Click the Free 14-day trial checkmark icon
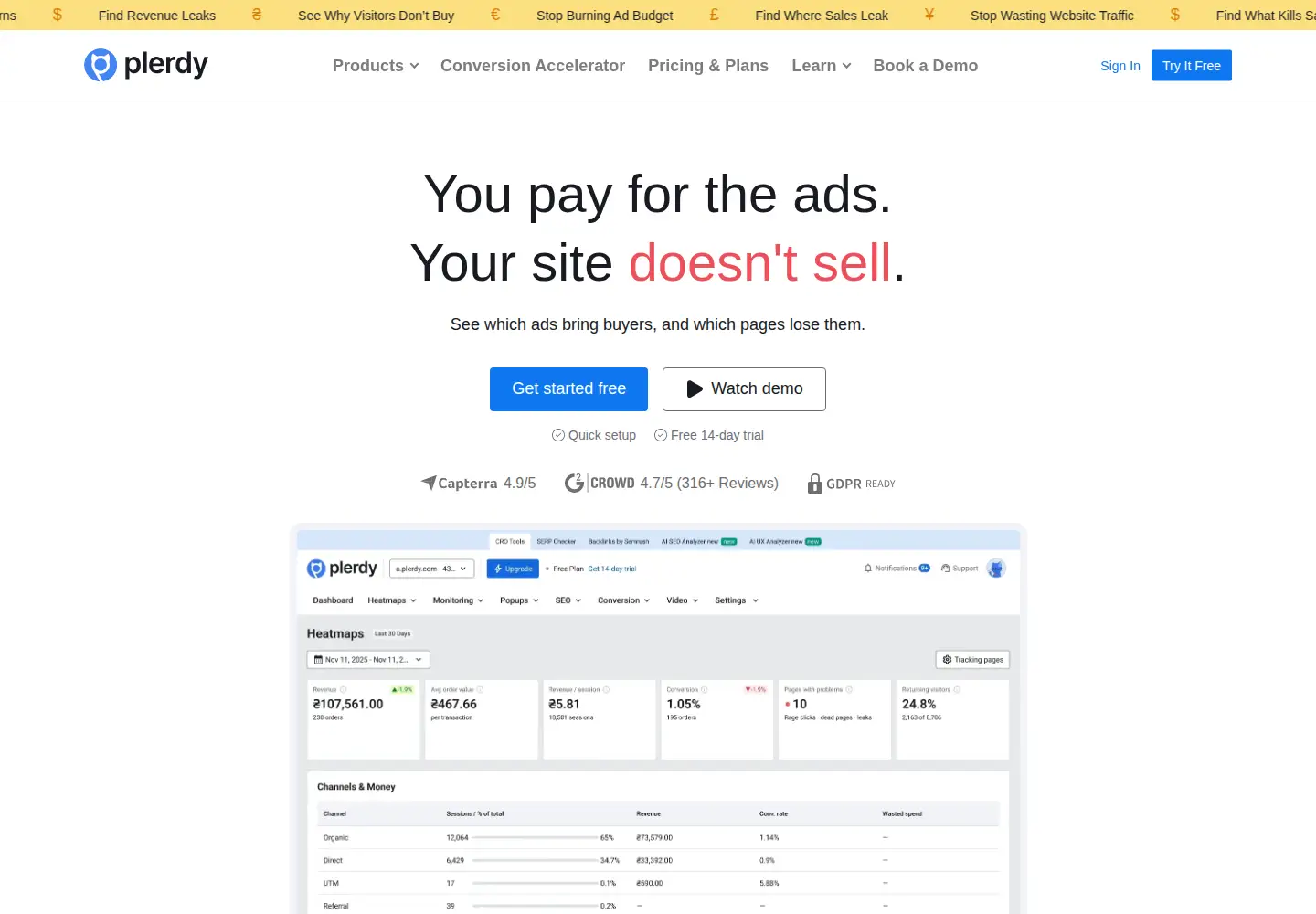 661,435
